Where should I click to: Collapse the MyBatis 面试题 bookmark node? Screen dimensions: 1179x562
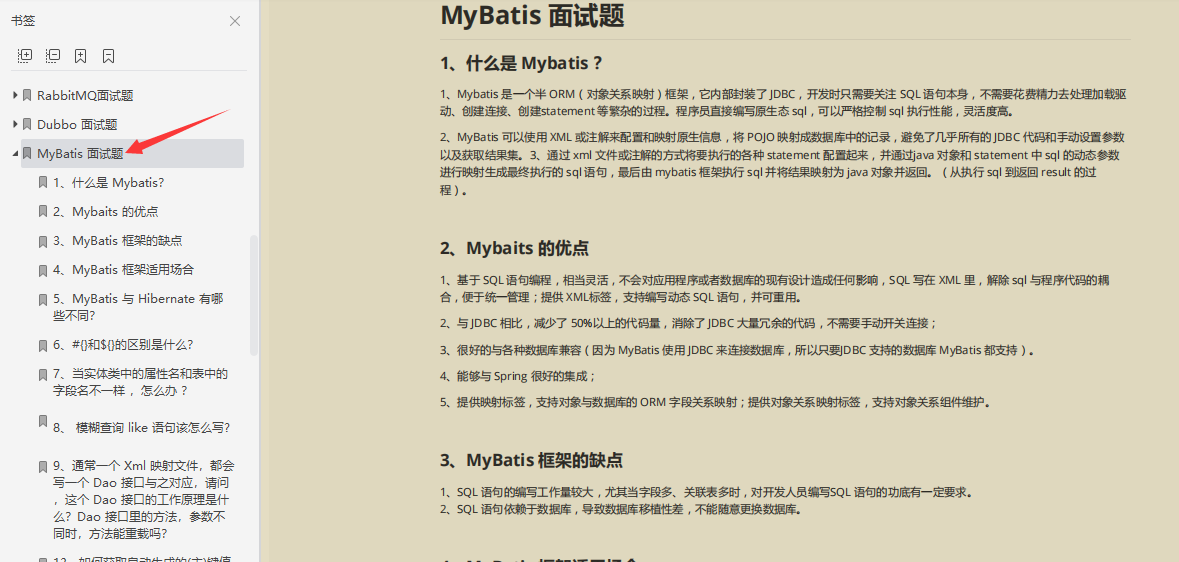click(15, 153)
